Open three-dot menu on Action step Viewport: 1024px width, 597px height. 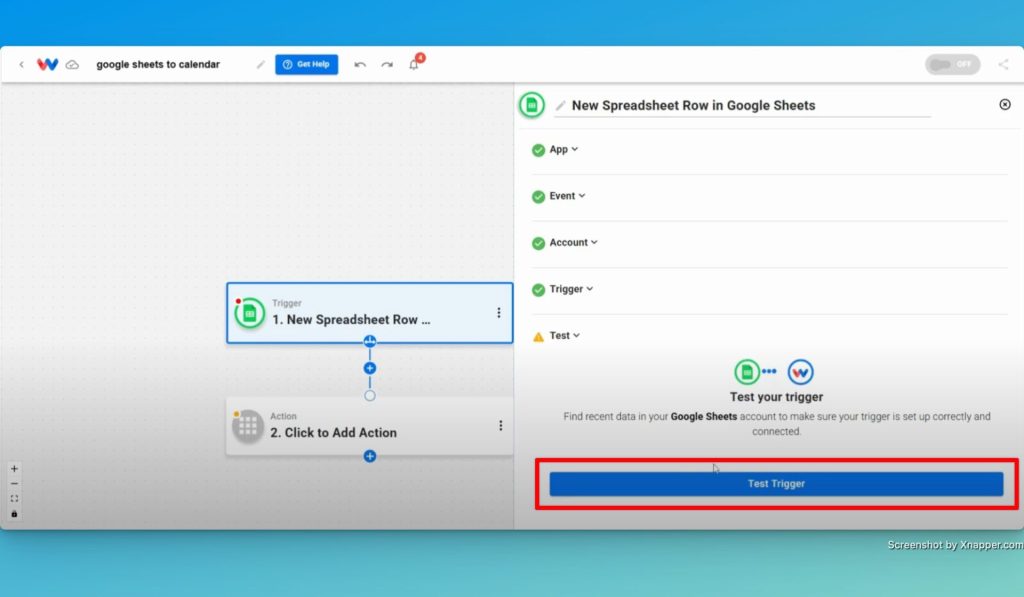(x=501, y=426)
